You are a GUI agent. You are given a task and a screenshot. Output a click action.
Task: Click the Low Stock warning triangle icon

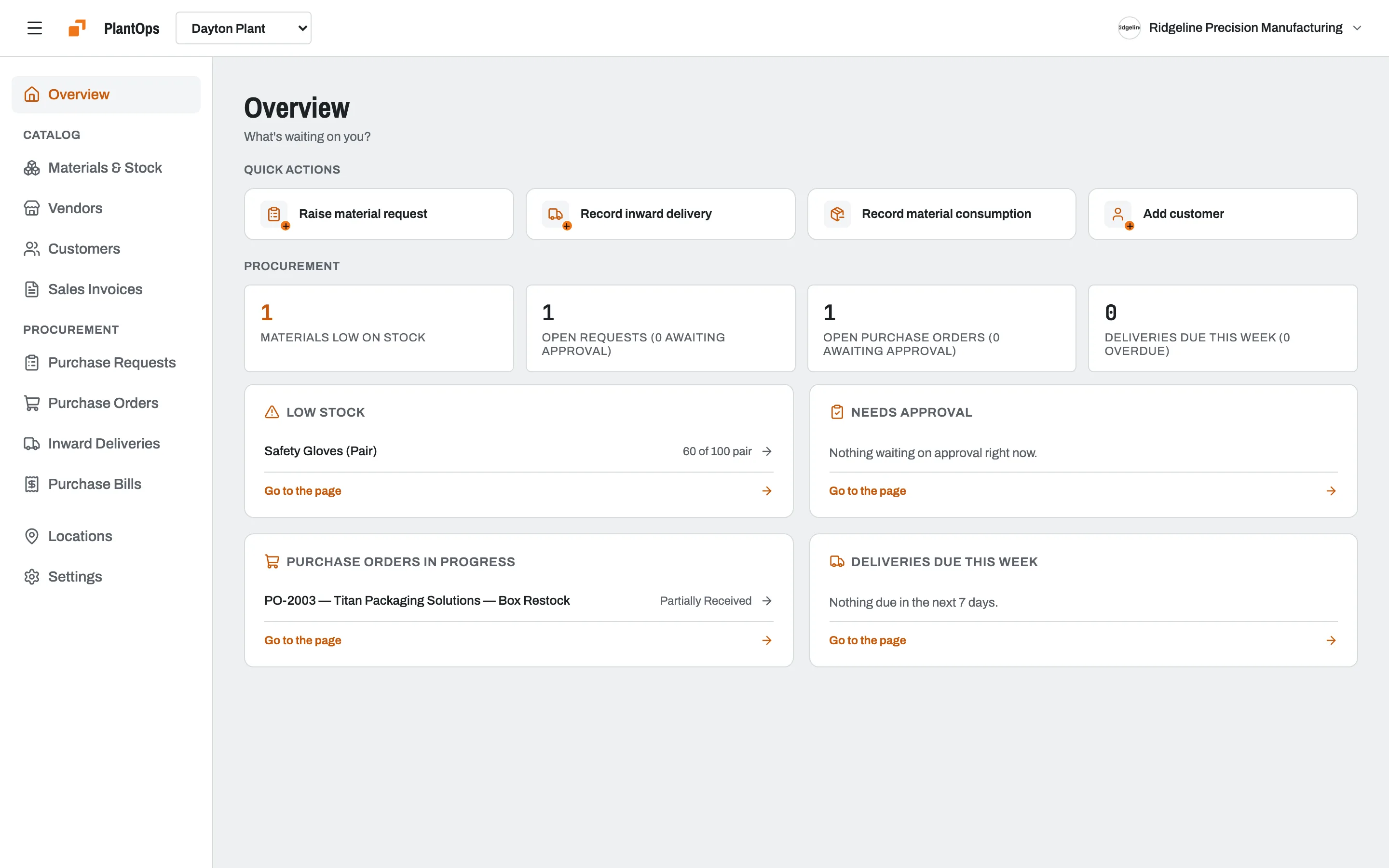pos(272,412)
